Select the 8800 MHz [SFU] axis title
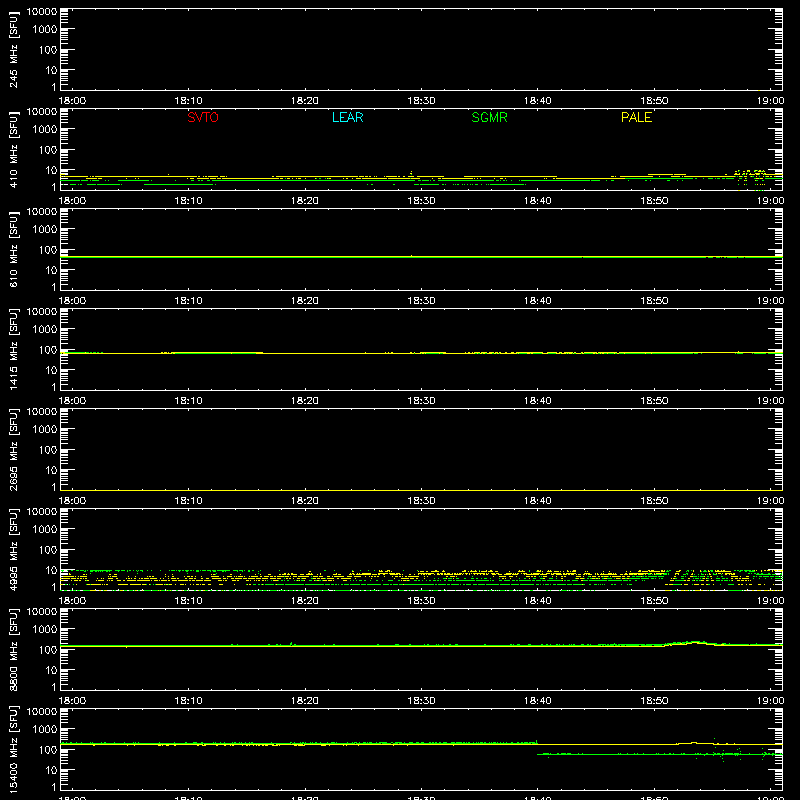The width and height of the screenshot is (800, 800). pyautogui.click(x=13, y=649)
